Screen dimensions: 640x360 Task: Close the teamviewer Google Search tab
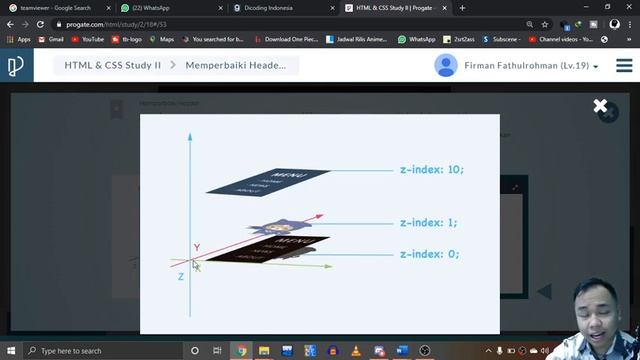click(109, 8)
